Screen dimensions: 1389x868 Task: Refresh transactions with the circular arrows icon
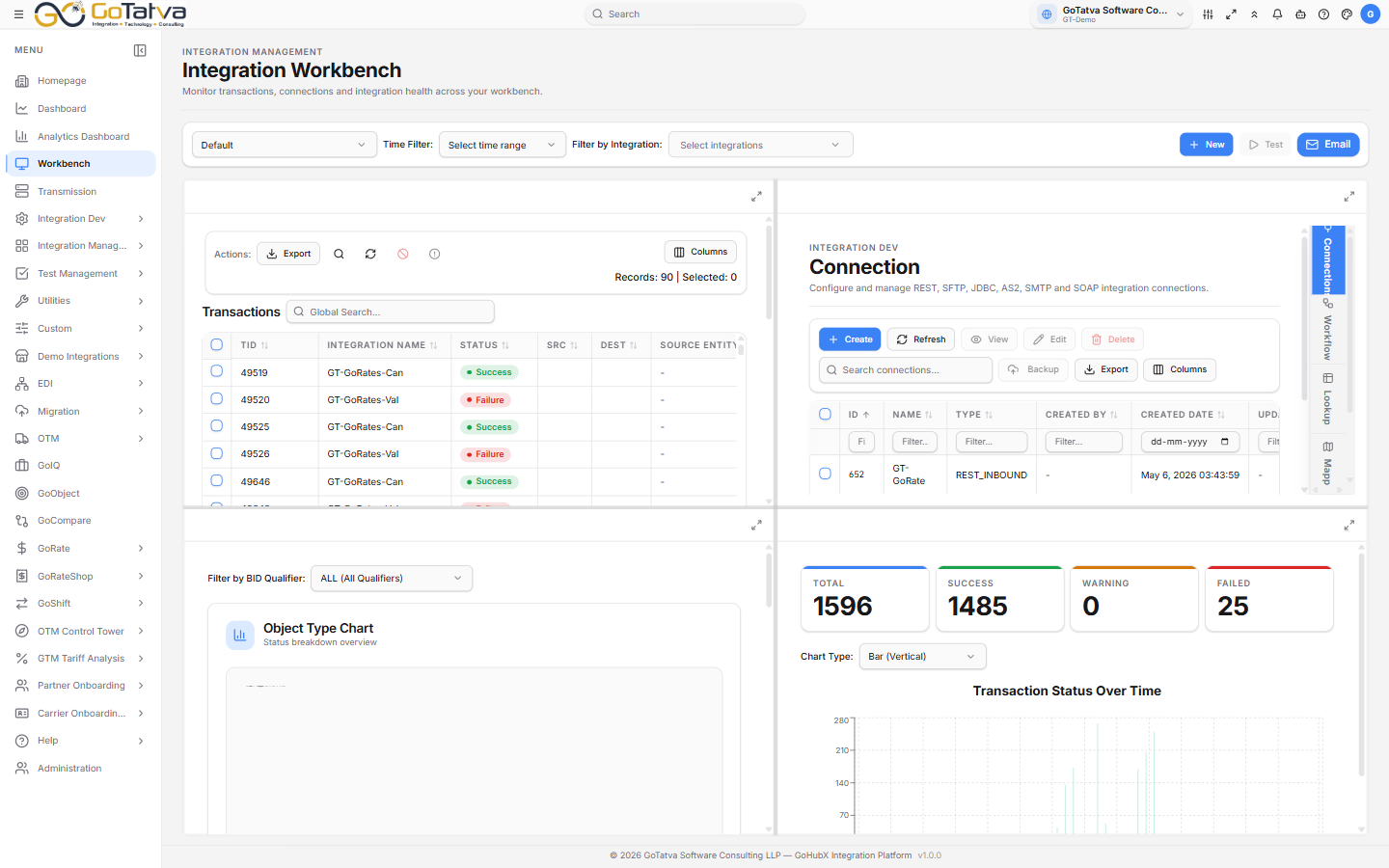click(370, 255)
